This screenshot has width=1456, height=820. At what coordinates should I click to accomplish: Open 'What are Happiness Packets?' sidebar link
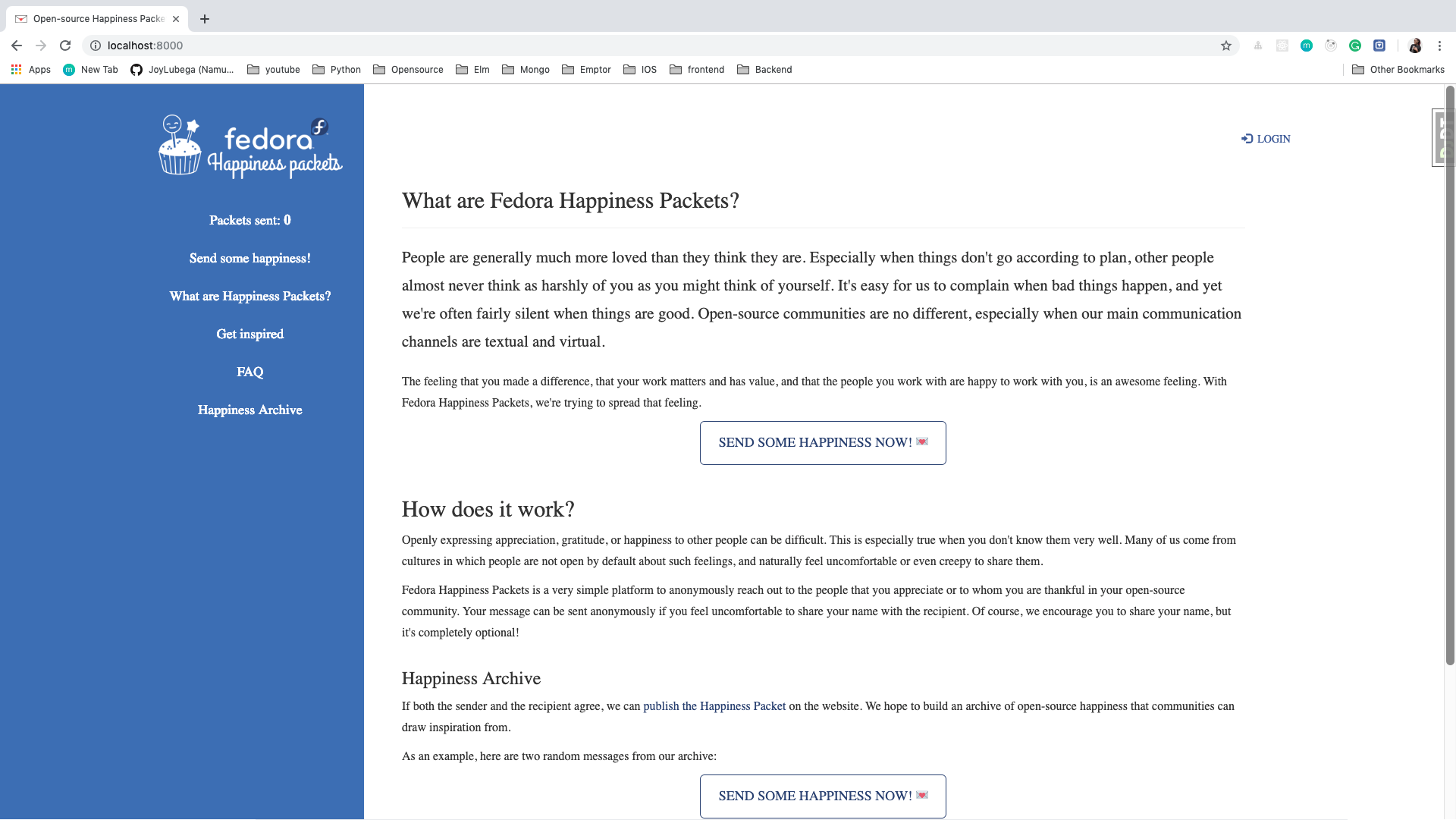(x=250, y=296)
